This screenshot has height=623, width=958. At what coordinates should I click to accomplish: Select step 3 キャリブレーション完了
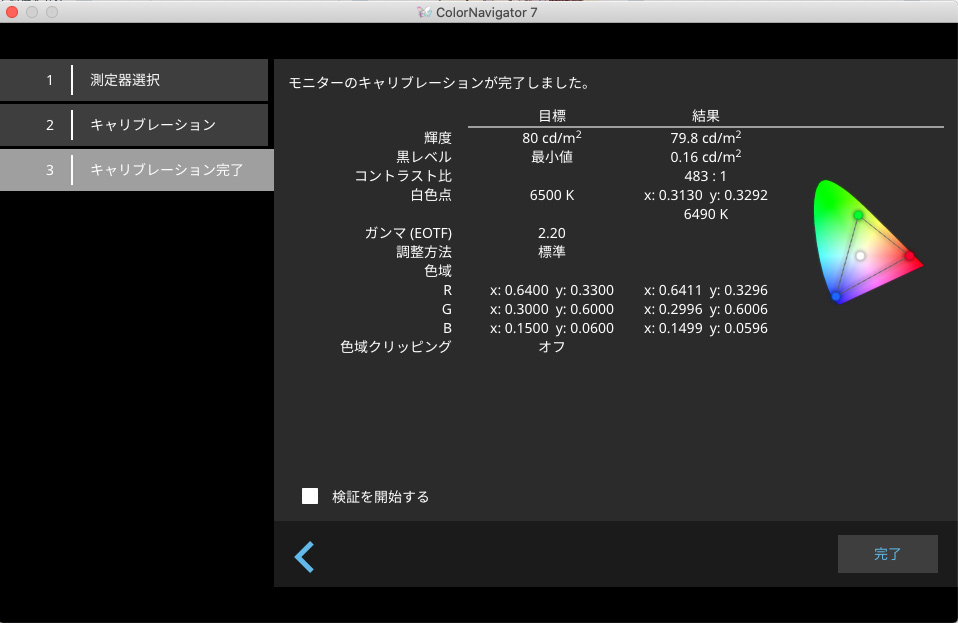tap(137, 170)
